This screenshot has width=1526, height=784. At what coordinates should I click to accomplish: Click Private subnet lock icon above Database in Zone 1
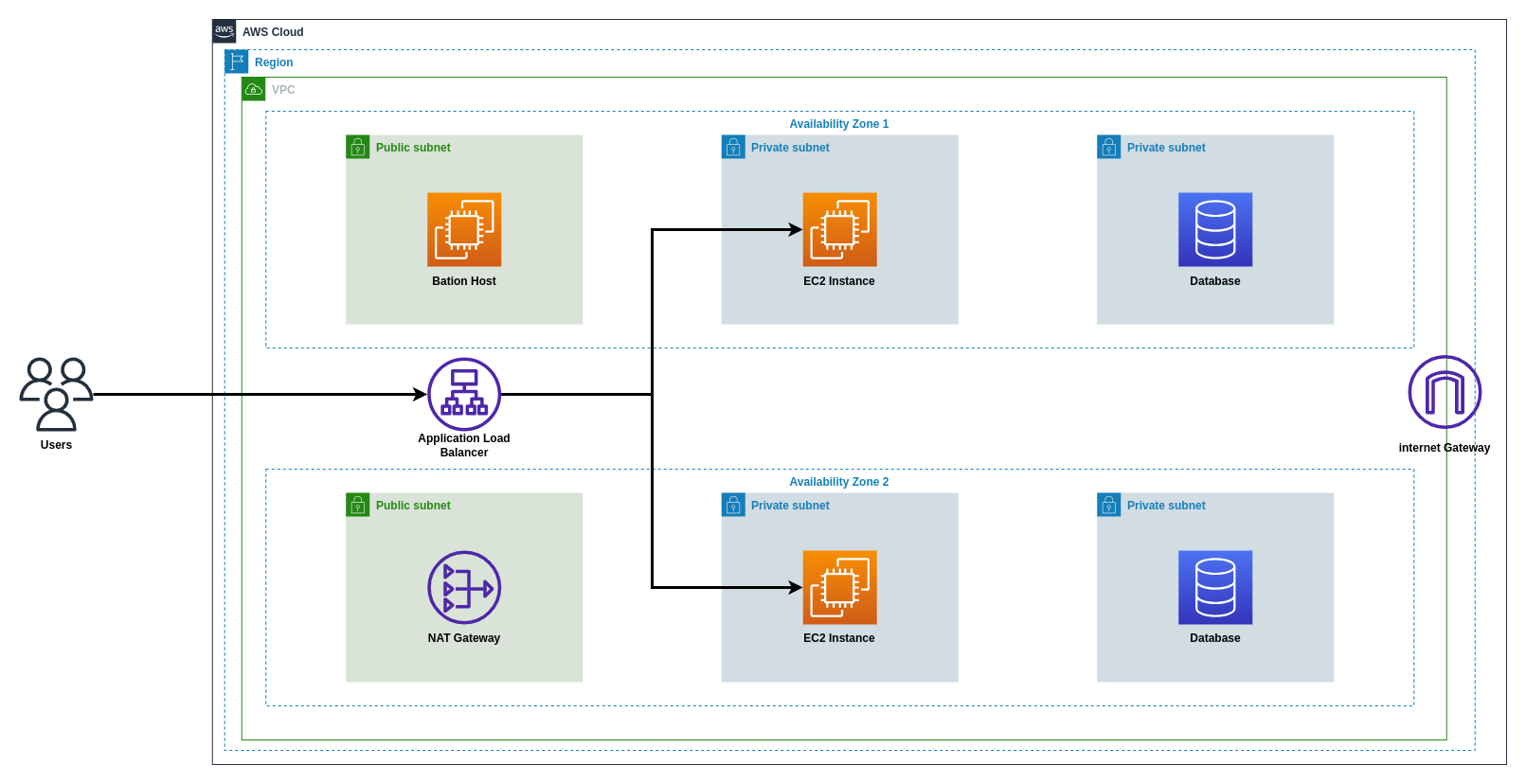pyautogui.click(x=1109, y=147)
